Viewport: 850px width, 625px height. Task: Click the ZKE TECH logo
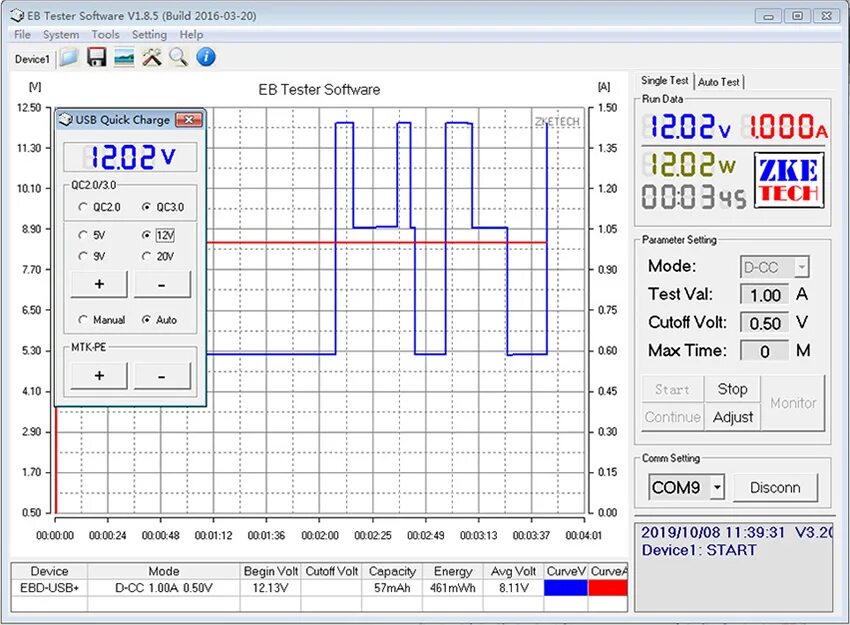[x=789, y=181]
